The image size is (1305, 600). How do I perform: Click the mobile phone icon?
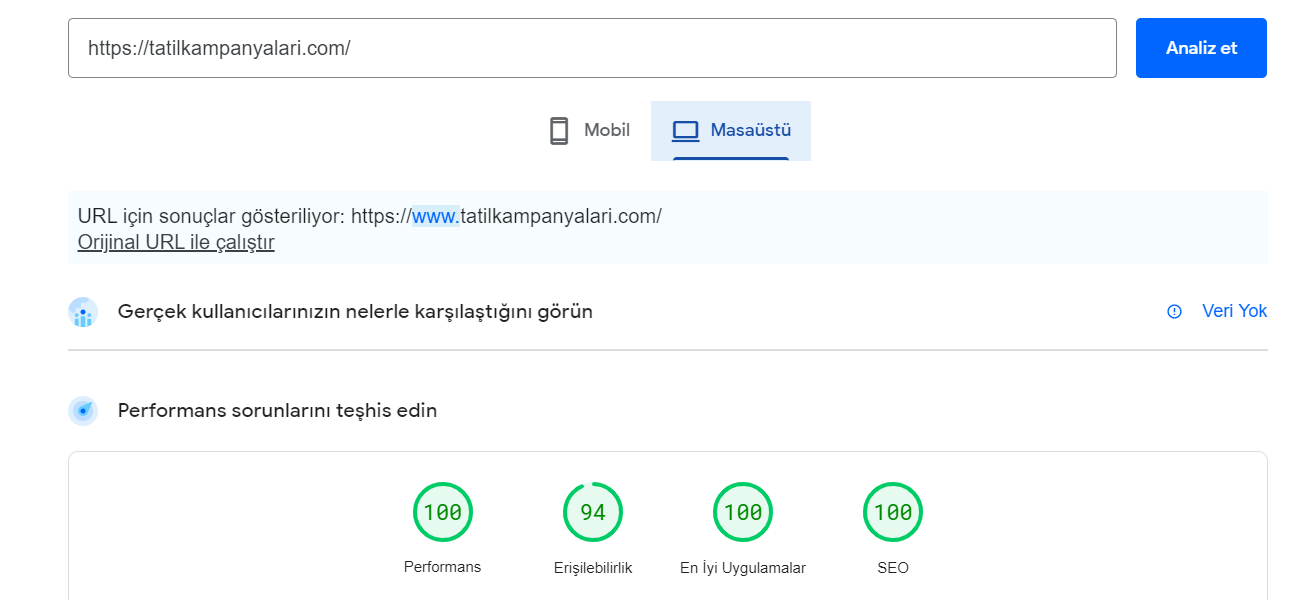(x=559, y=130)
